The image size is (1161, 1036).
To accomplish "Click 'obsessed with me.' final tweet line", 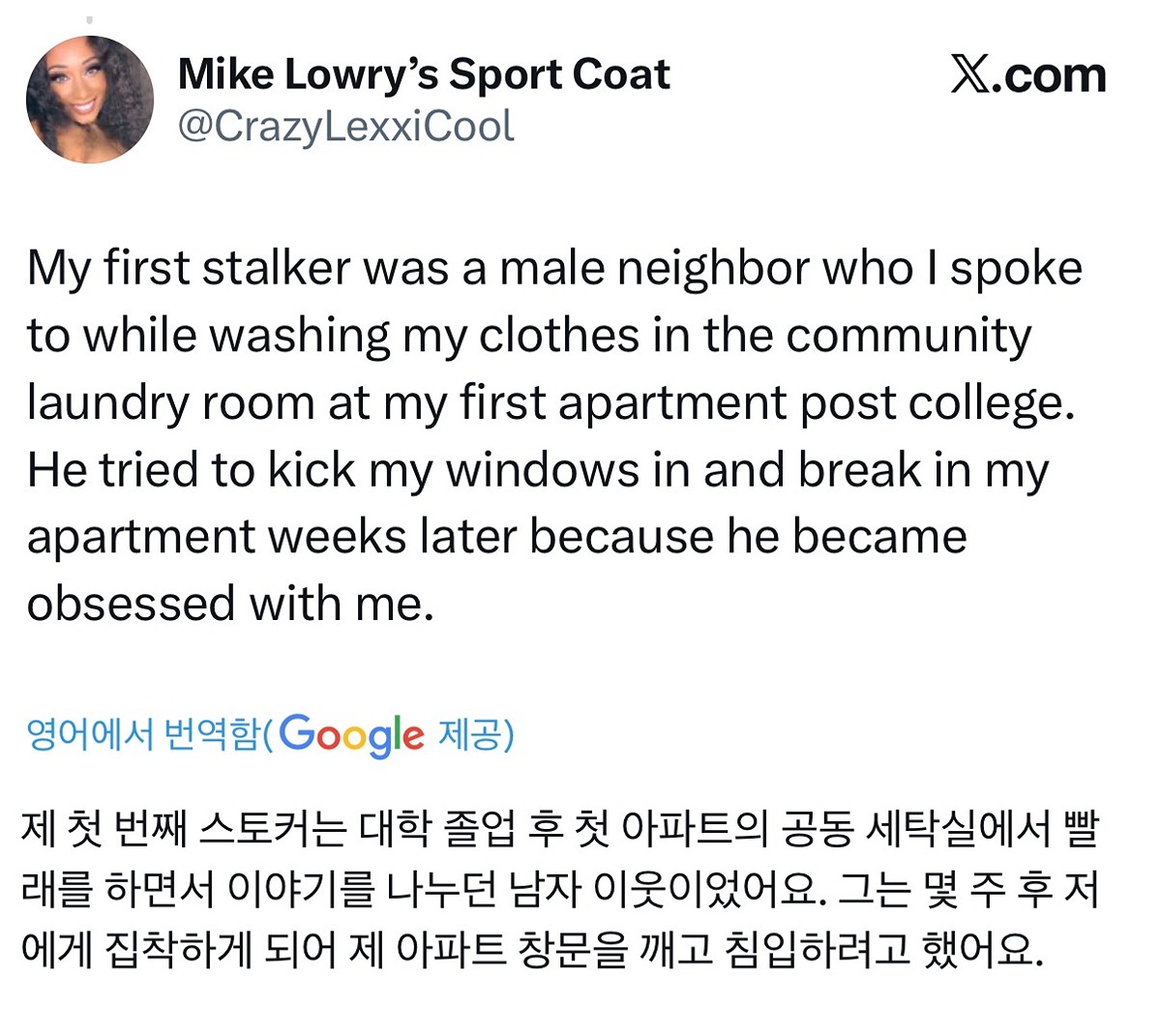I will (x=230, y=604).
